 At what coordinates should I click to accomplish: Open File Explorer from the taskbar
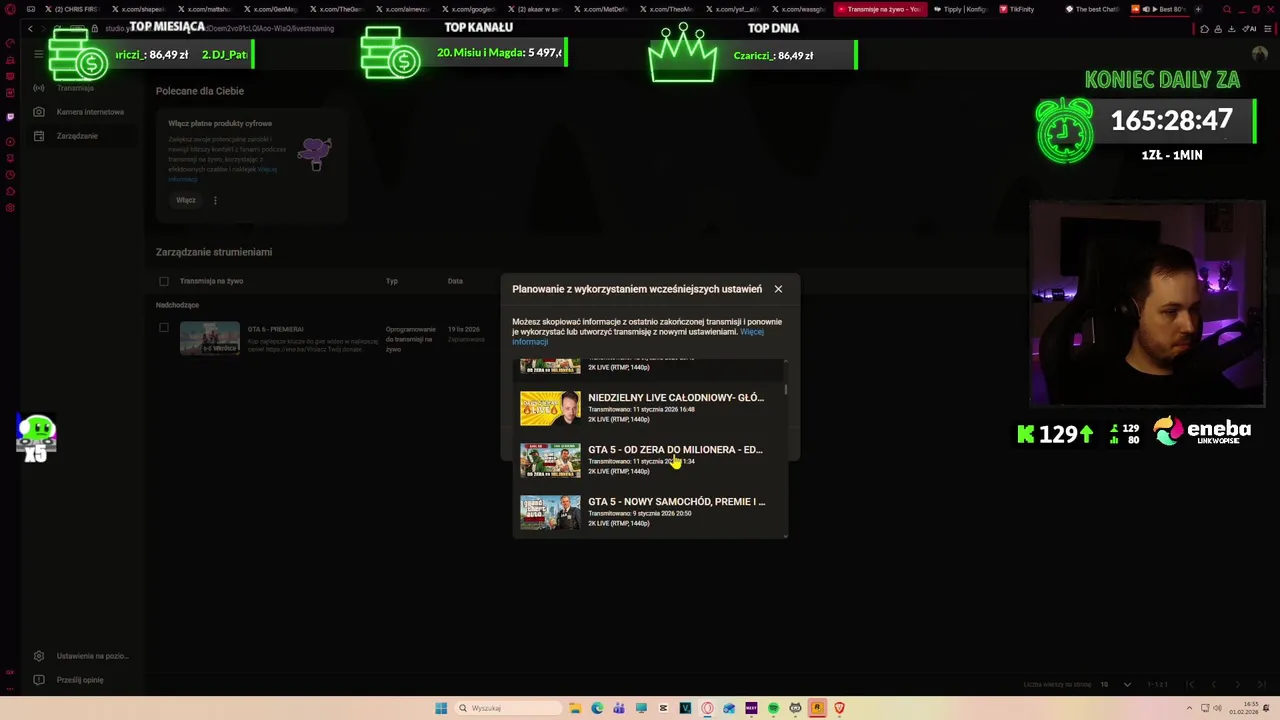click(575, 708)
